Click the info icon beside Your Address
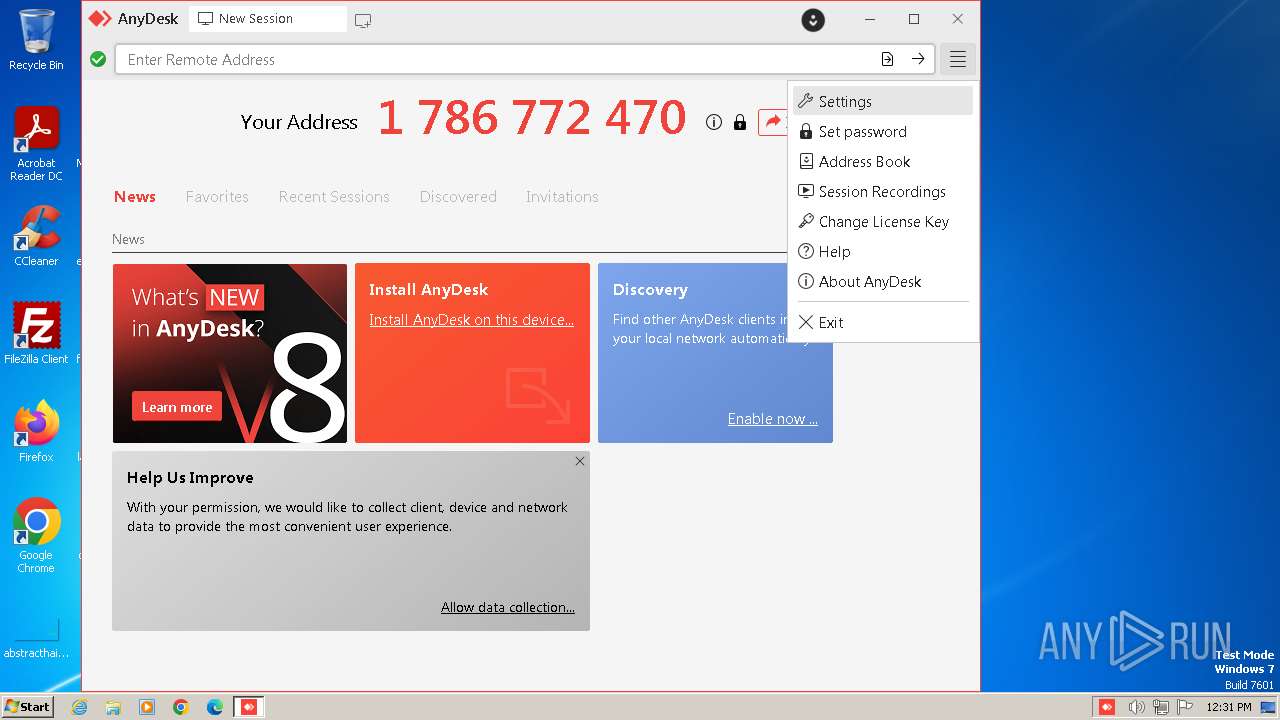The height and width of the screenshot is (720, 1280). [x=714, y=122]
